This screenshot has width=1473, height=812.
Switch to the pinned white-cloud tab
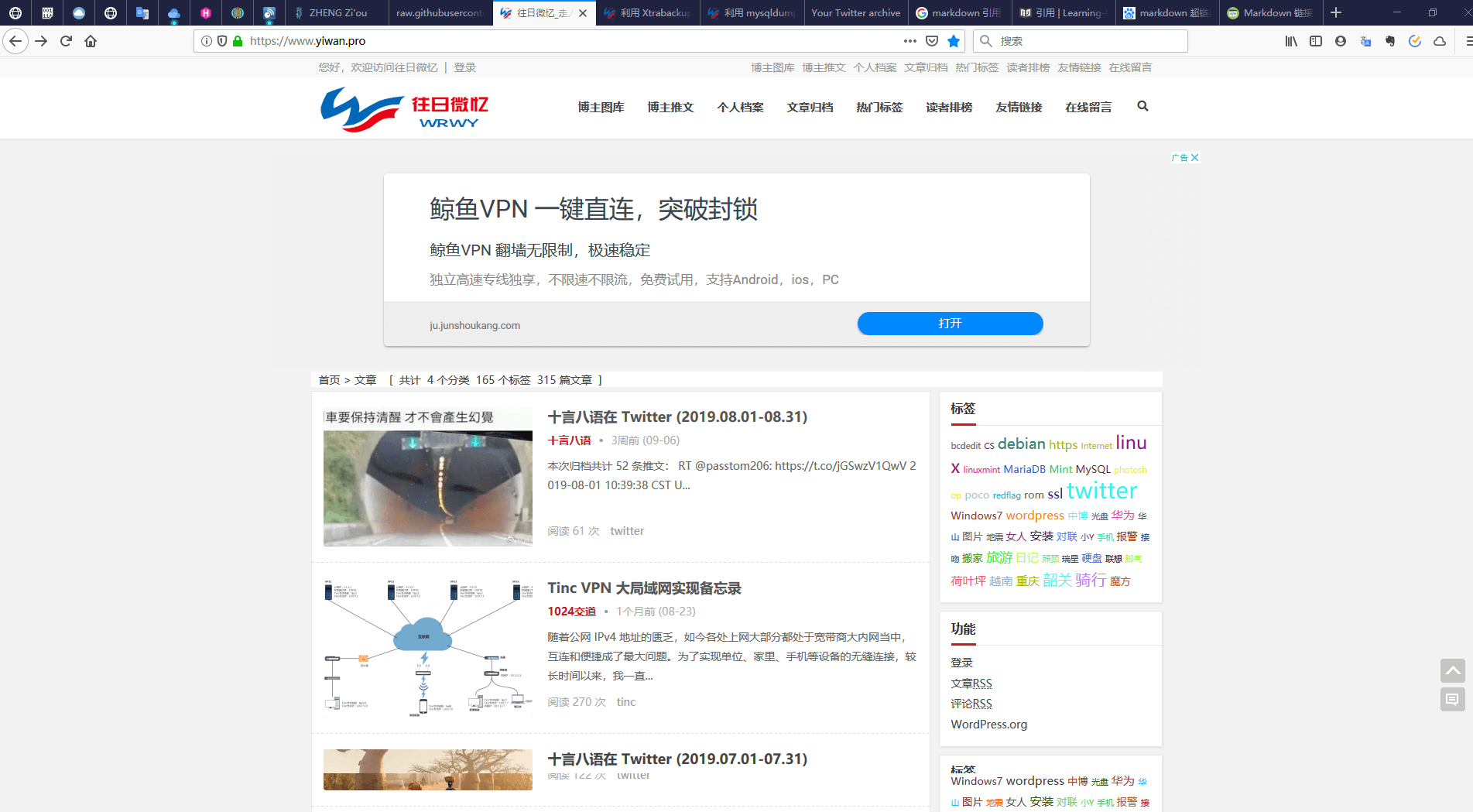(x=79, y=12)
